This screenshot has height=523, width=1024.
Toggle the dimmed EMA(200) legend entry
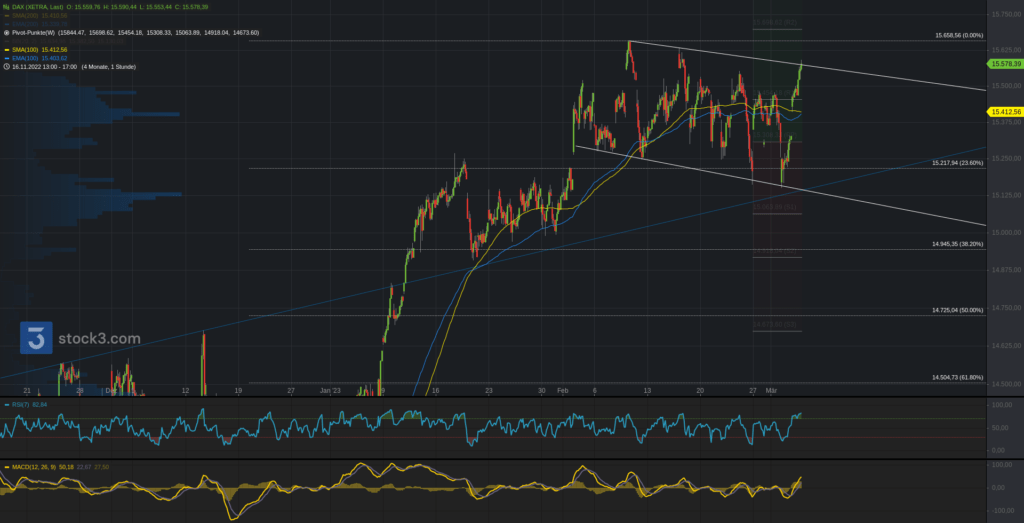[x=40, y=24]
